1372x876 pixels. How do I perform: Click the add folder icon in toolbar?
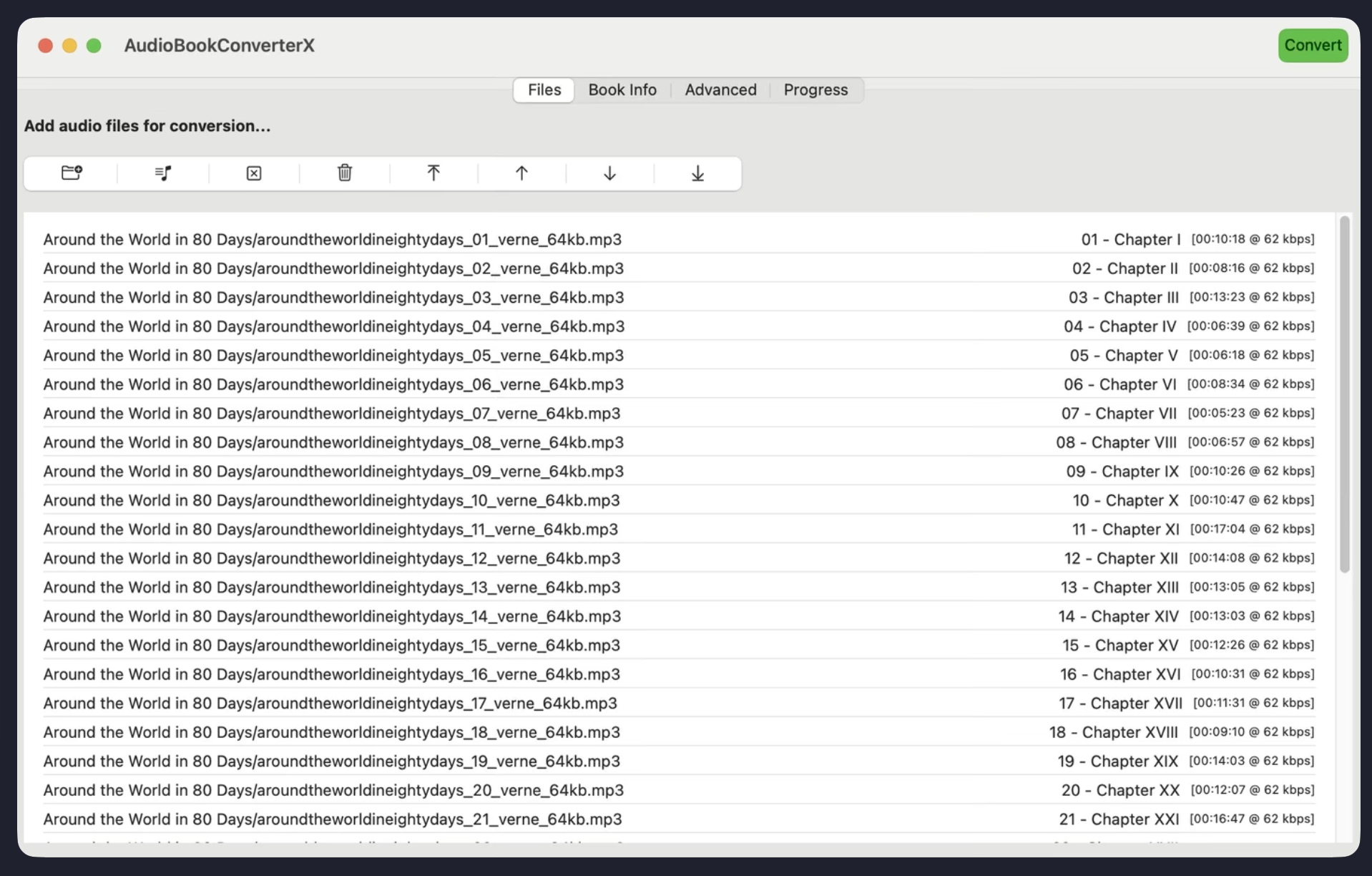click(x=72, y=173)
